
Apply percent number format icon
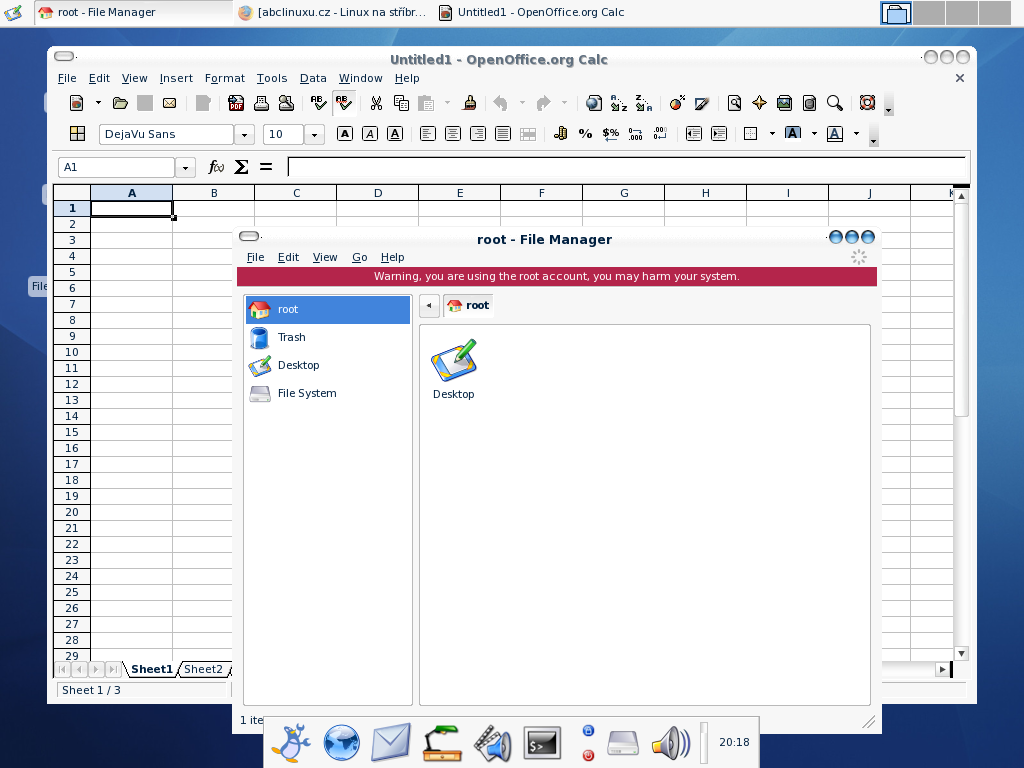point(585,134)
